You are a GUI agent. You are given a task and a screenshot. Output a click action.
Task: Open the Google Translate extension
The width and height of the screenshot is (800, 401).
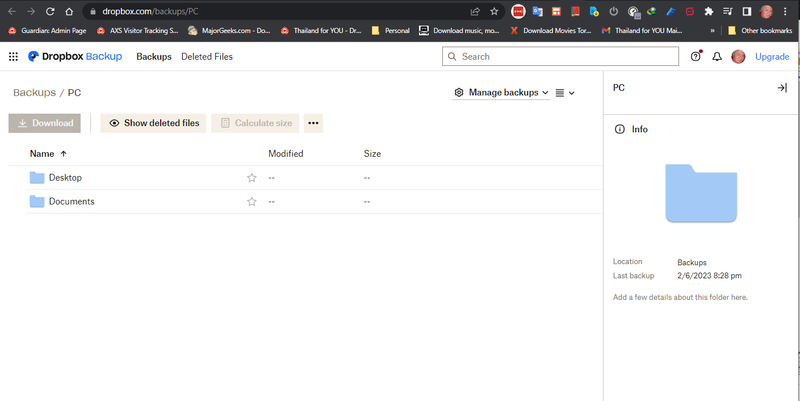point(537,11)
